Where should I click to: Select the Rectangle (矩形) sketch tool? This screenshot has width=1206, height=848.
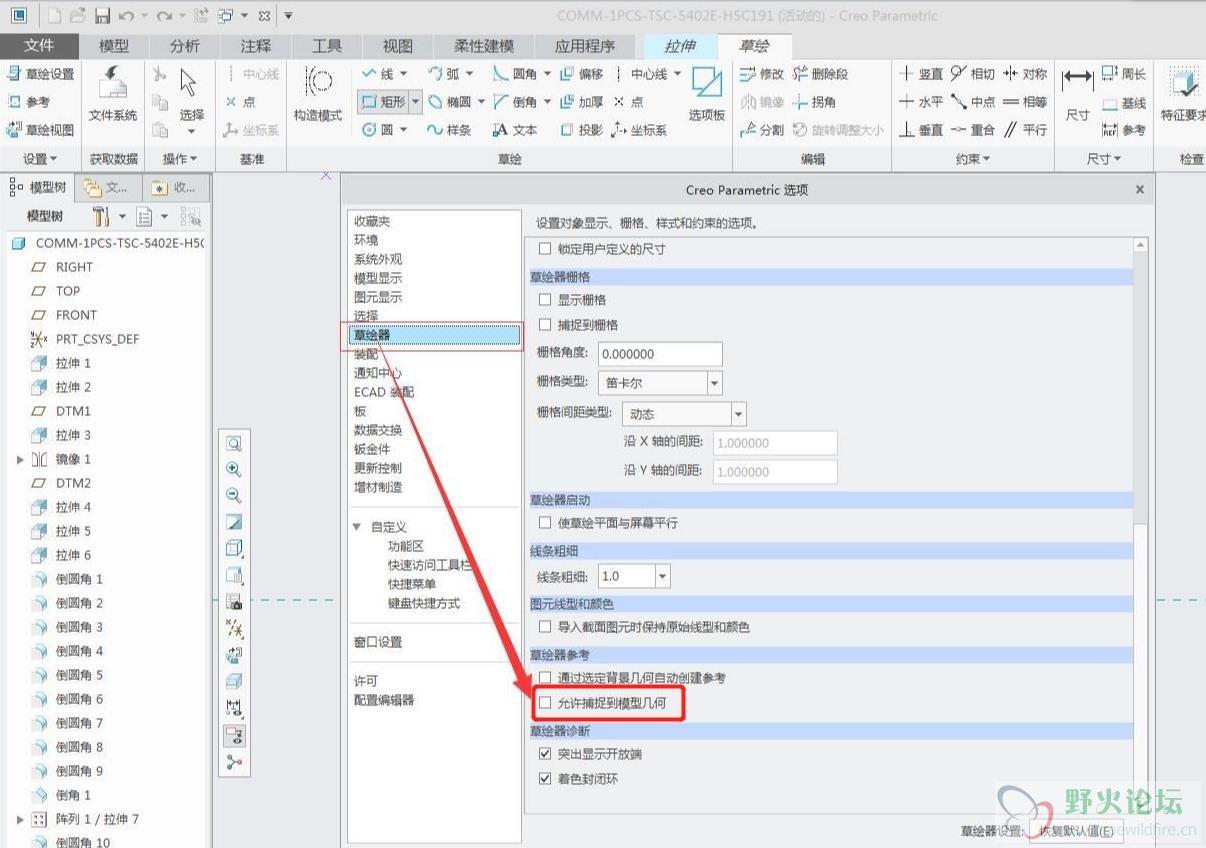coord(383,102)
